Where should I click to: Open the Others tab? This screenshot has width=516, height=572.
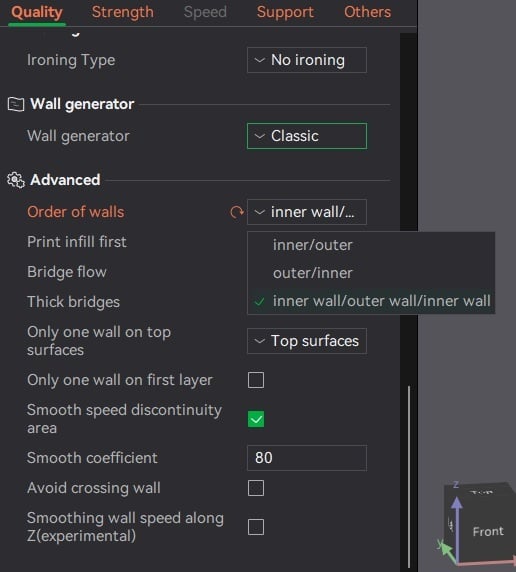(367, 12)
